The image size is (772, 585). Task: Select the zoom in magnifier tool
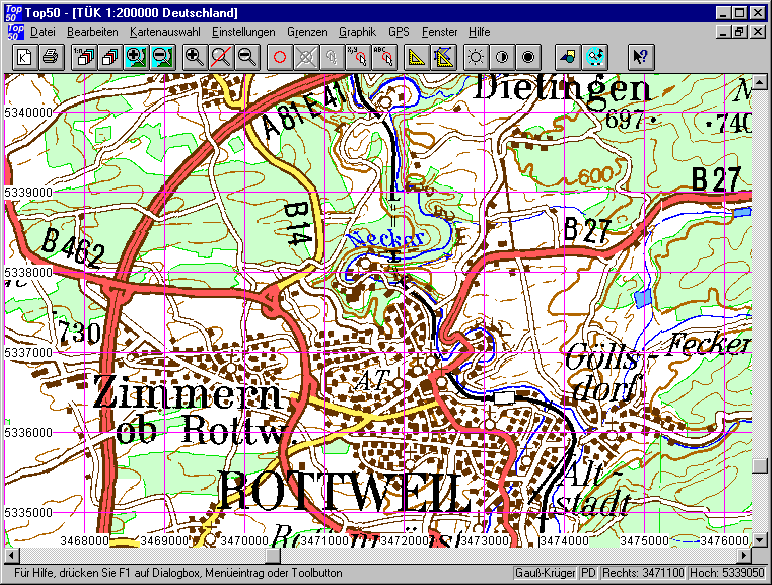pos(194,57)
